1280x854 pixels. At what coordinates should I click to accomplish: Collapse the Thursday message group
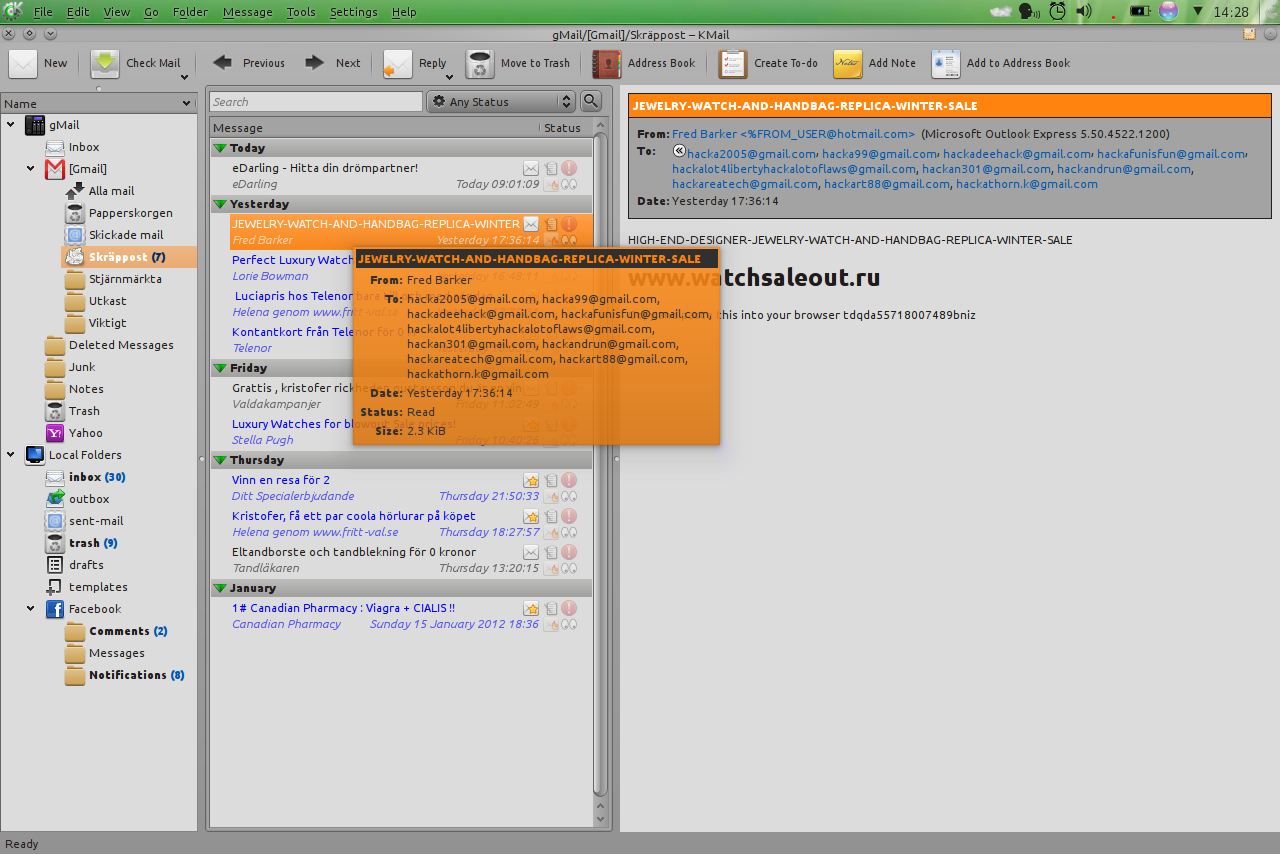click(220, 460)
